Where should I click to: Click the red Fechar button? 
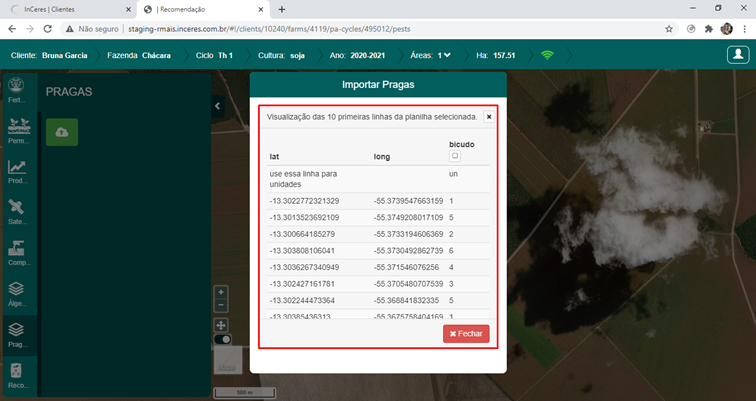[x=466, y=334]
